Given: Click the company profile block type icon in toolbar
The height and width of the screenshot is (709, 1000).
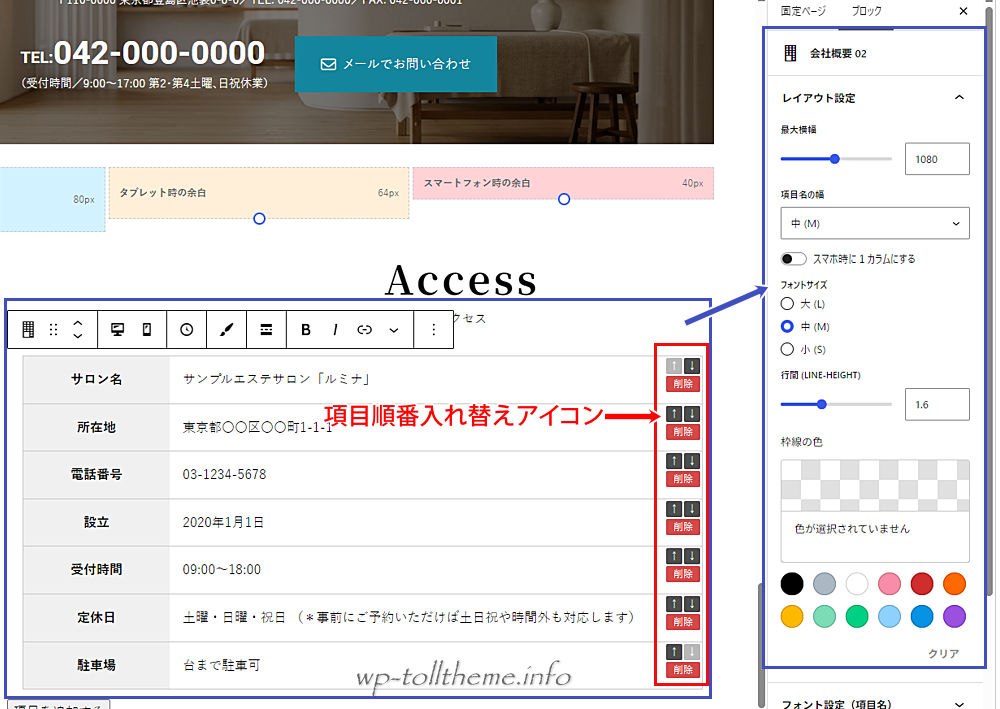Looking at the screenshot, I should 28,330.
